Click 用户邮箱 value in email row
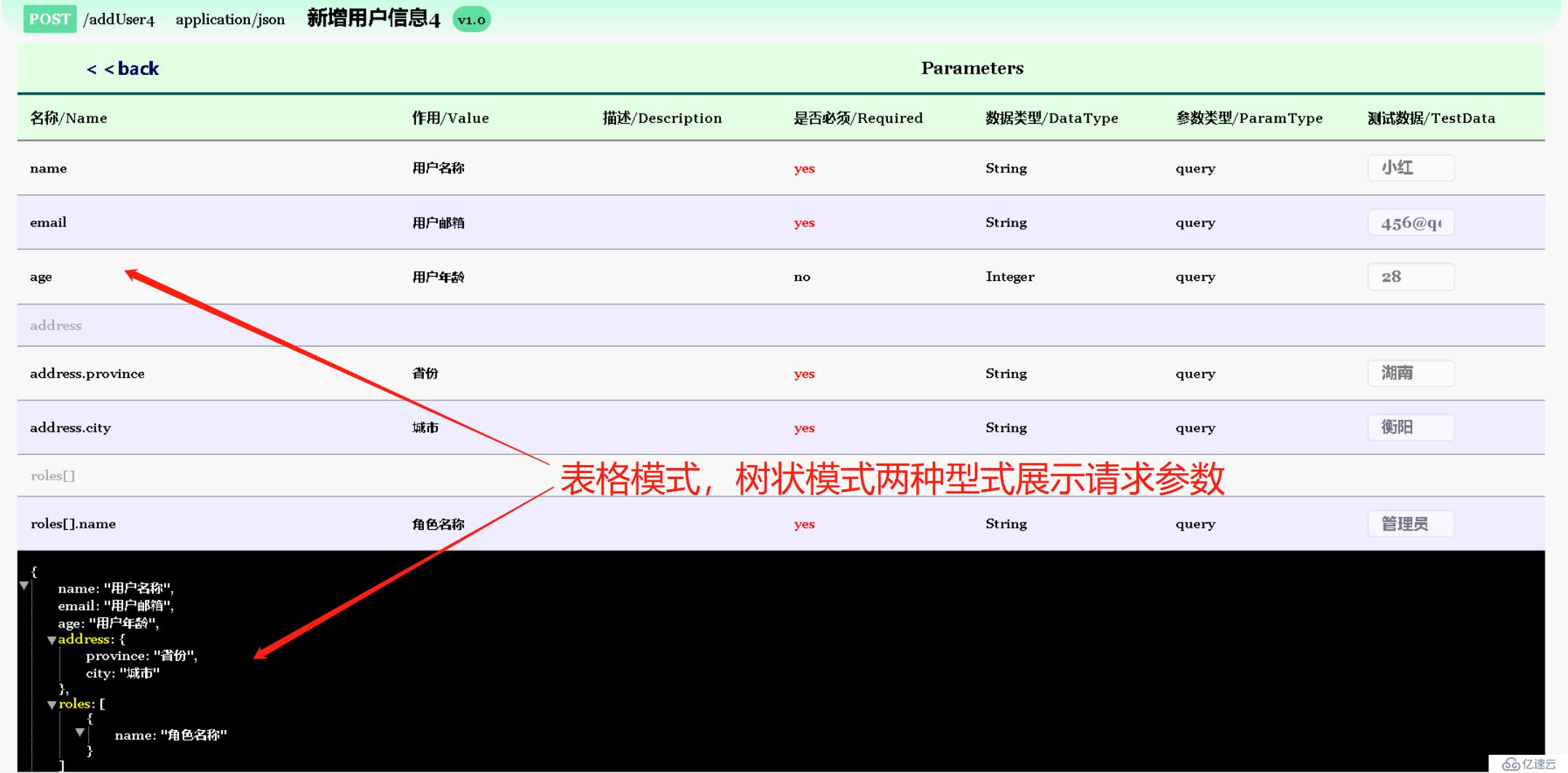This screenshot has width=1568, height=773. pyautogui.click(x=438, y=223)
